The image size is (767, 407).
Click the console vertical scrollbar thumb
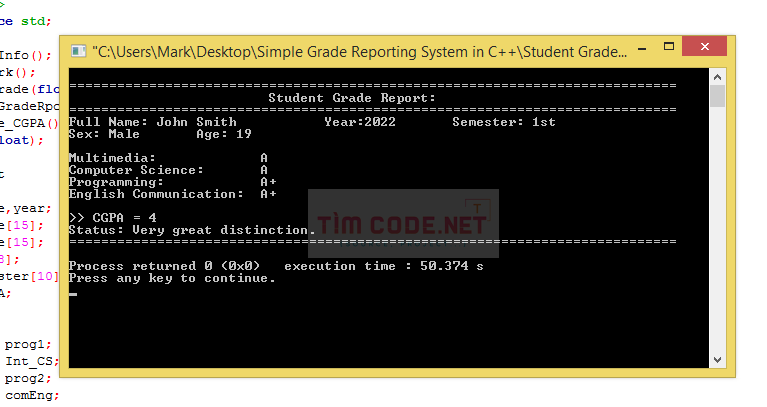click(x=718, y=96)
